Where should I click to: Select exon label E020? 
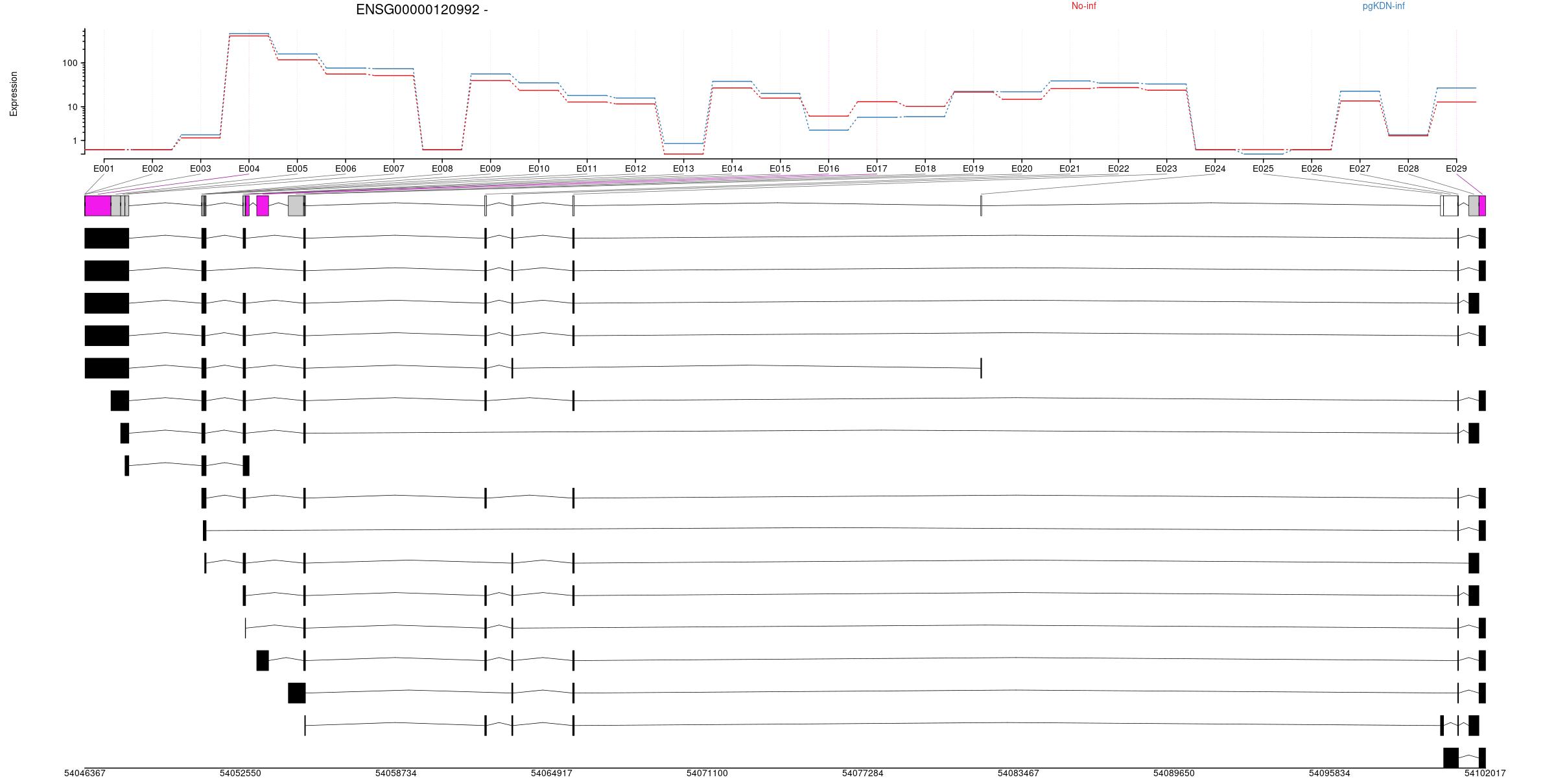coord(1022,168)
